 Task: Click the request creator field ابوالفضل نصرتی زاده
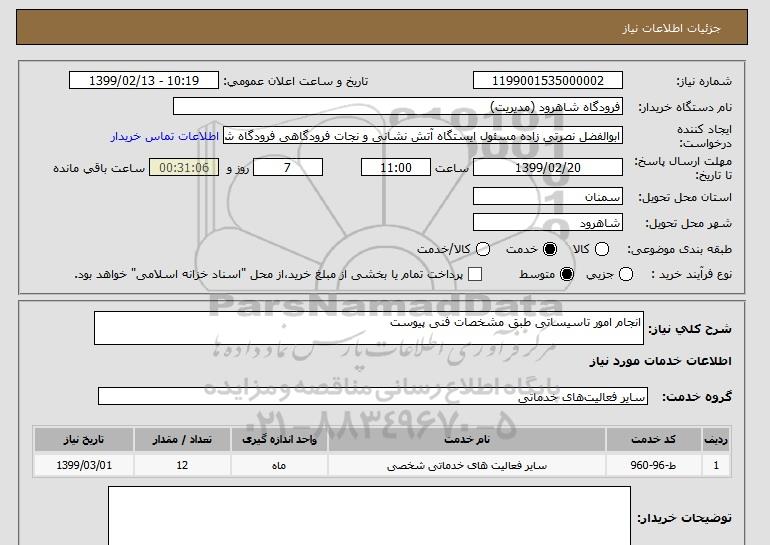coord(423,136)
